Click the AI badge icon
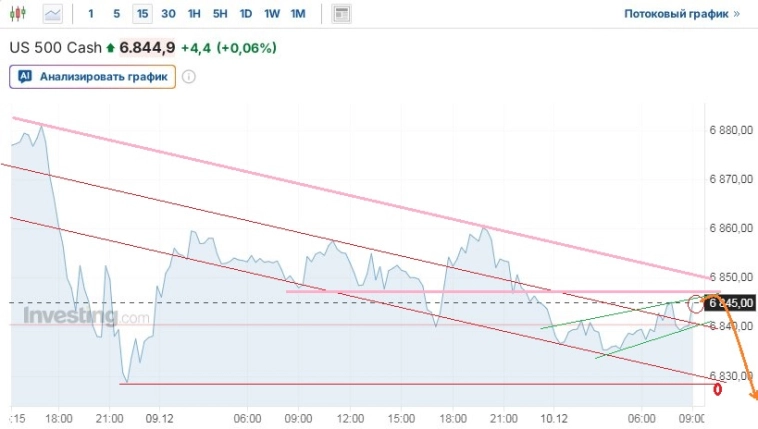 [x=25, y=76]
